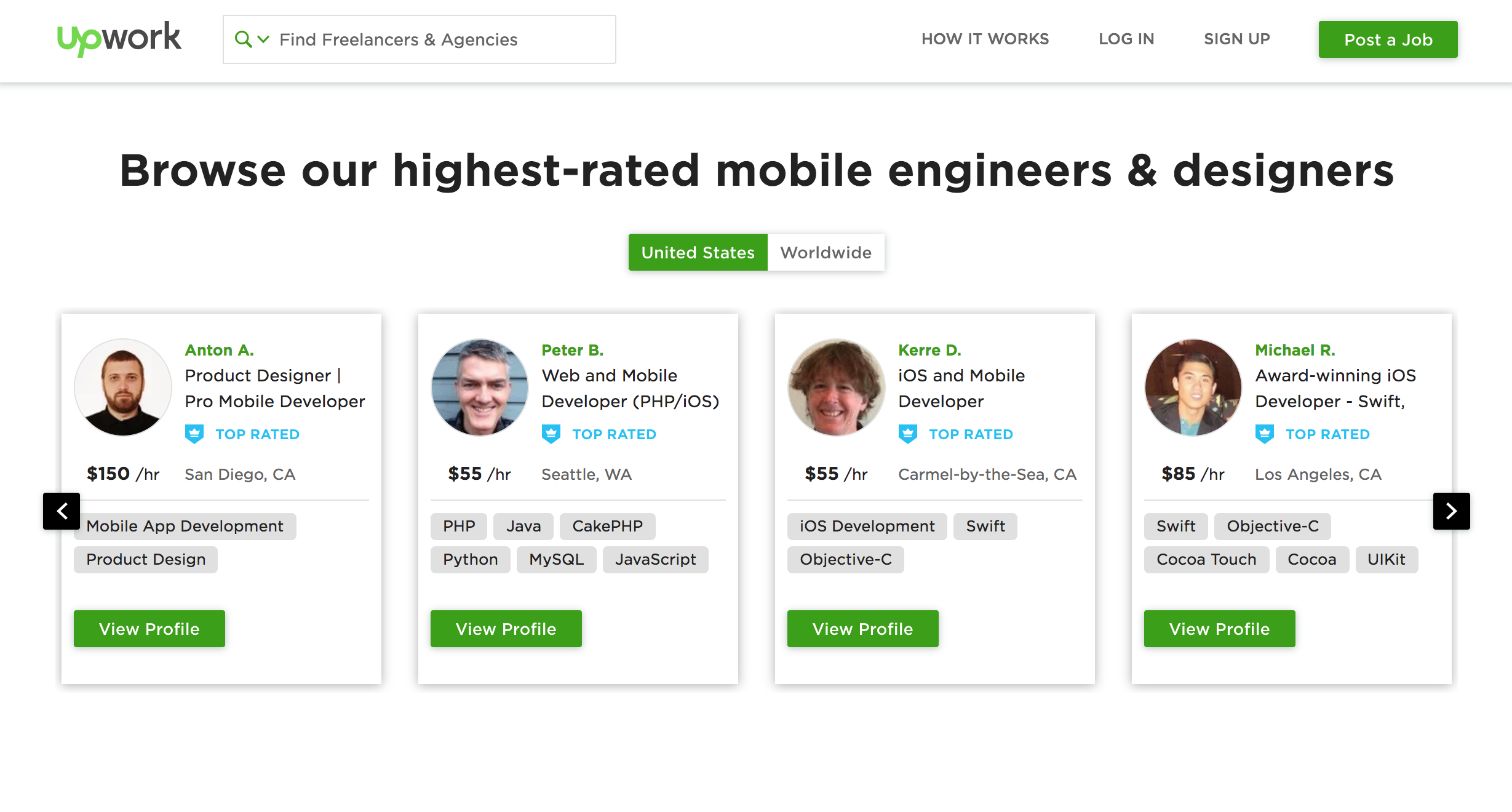Open the Log In page
This screenshot has width=1512, height=812.
[1126, 39]
